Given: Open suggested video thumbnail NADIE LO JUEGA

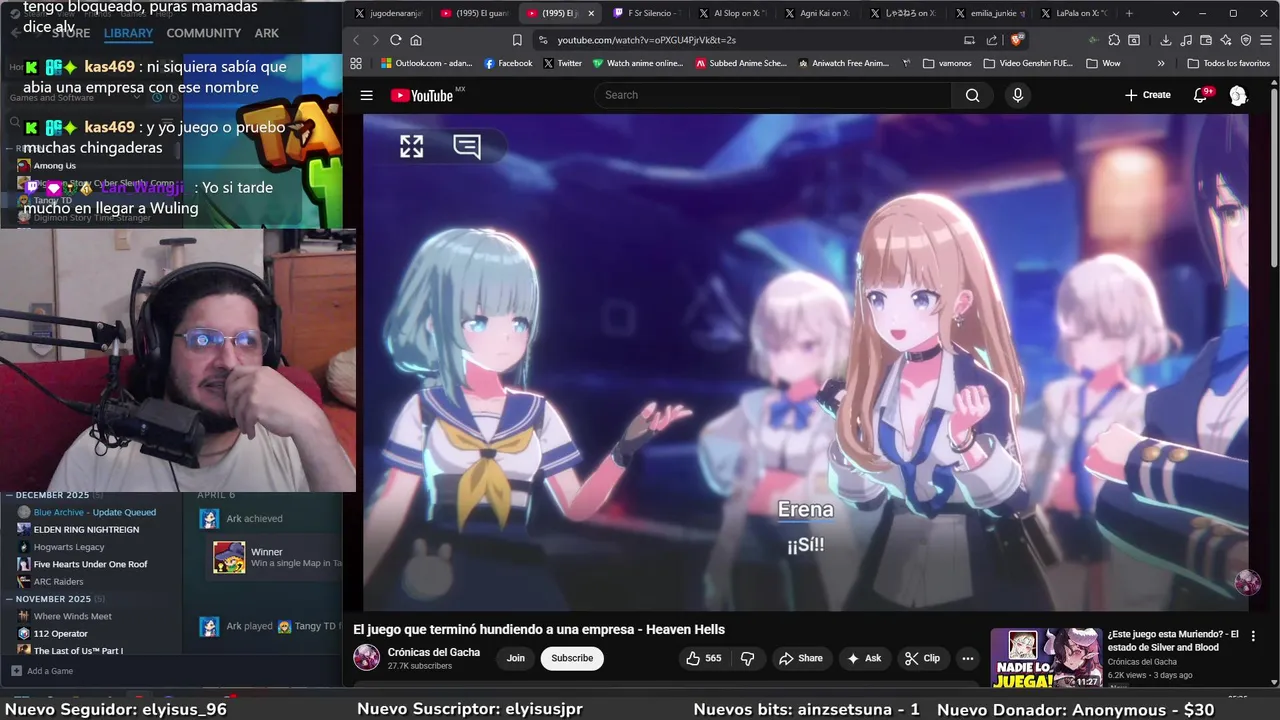Looking at the screenshot, I should (1046, 658).
